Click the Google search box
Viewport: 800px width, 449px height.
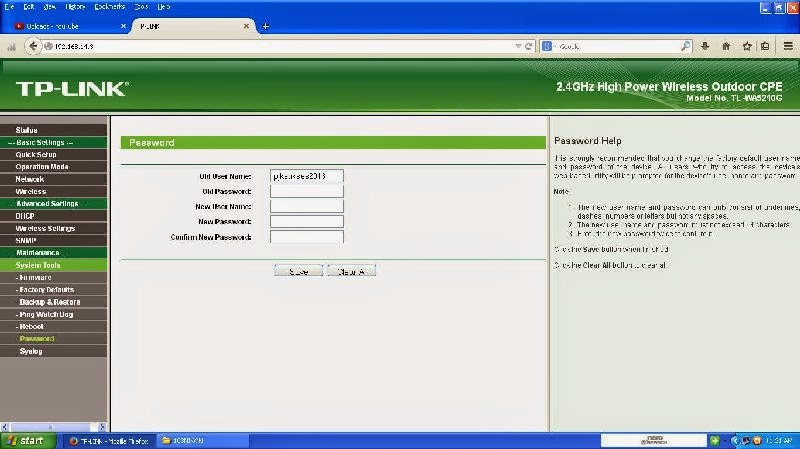click(617, 46)
